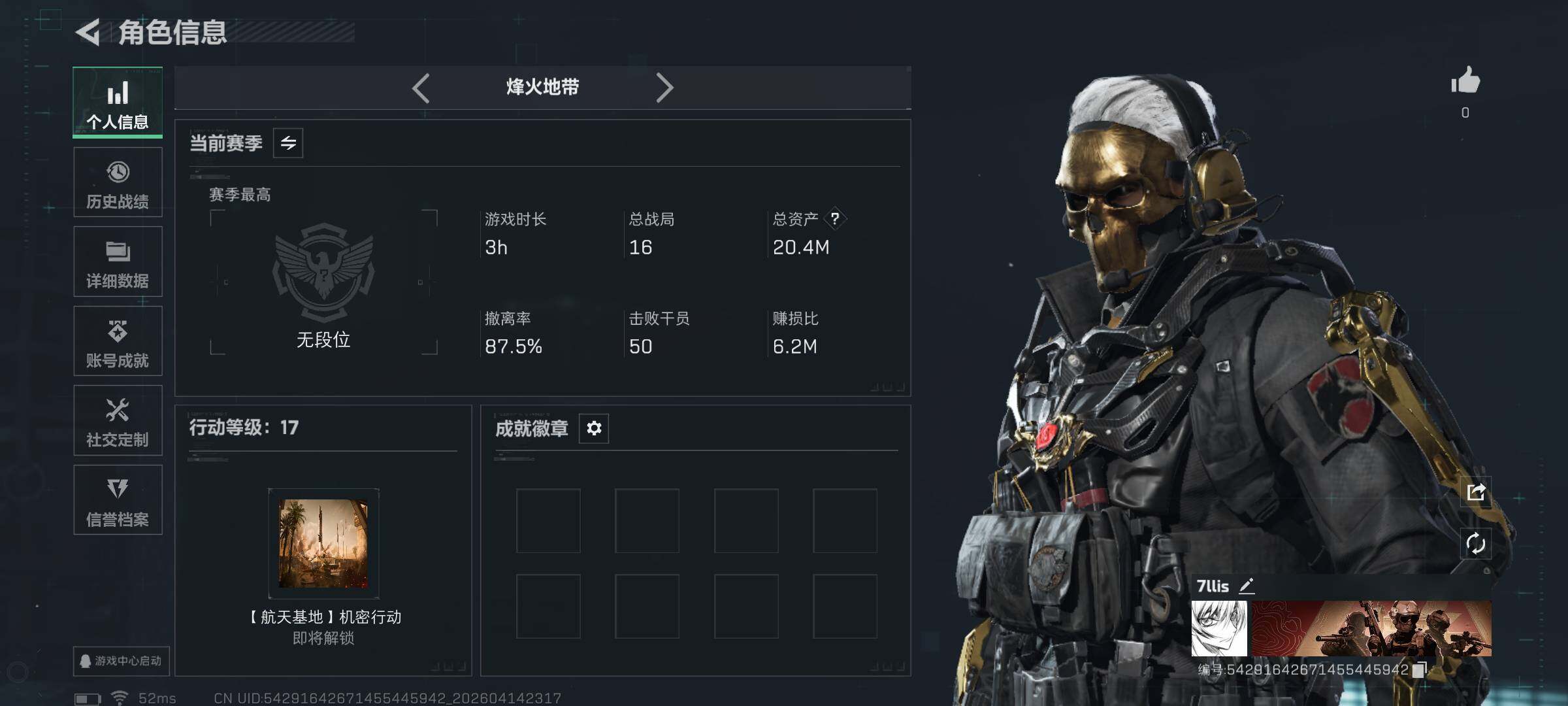The height and width of the screenshot is (706, 1568).
Task: Rotate the character model using refresh icon
Action: [1476, 543]
